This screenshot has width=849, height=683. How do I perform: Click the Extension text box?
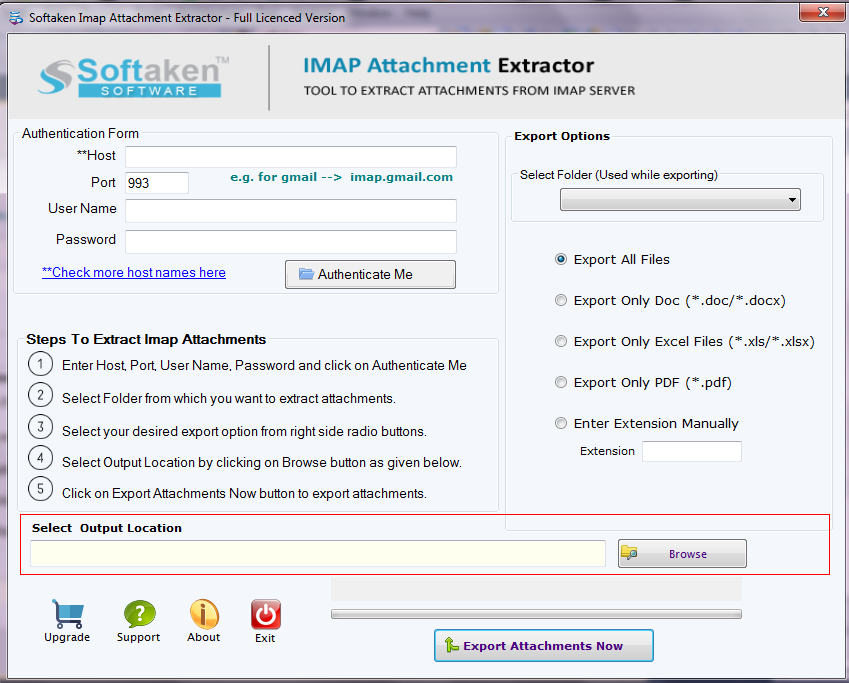692,451
